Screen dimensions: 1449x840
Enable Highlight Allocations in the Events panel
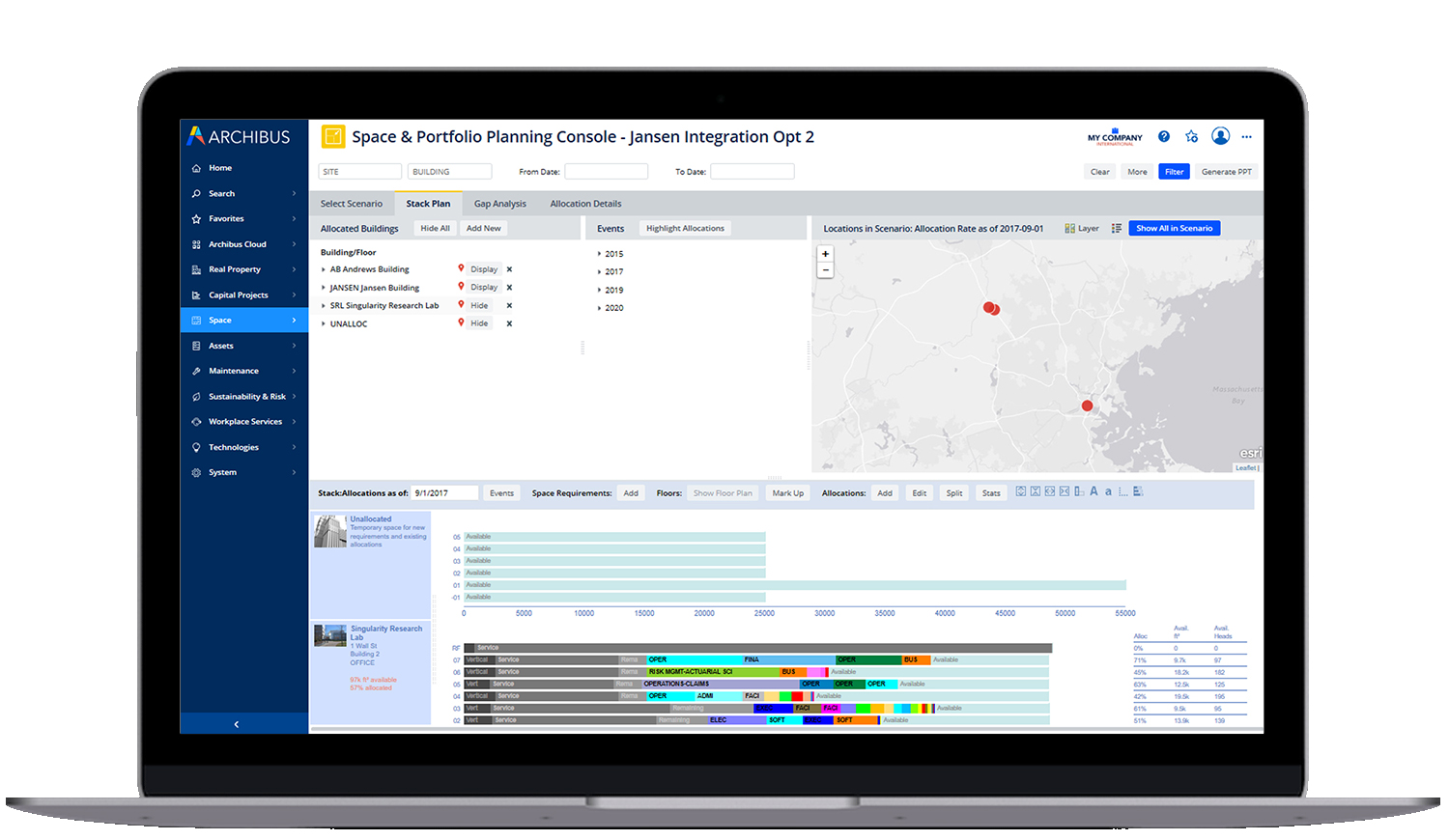[685, 228]
